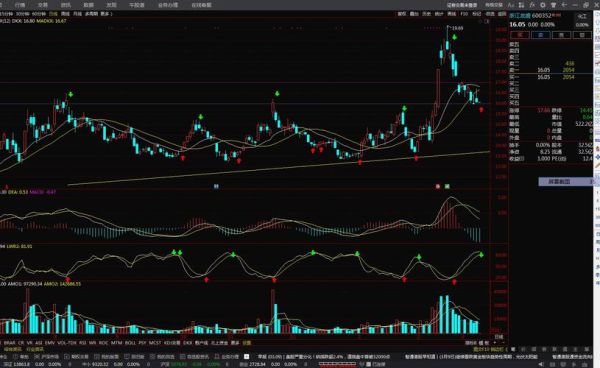Screen dimensions: 600x368
Task: Add stock with +自选 button
Action: 490,14
